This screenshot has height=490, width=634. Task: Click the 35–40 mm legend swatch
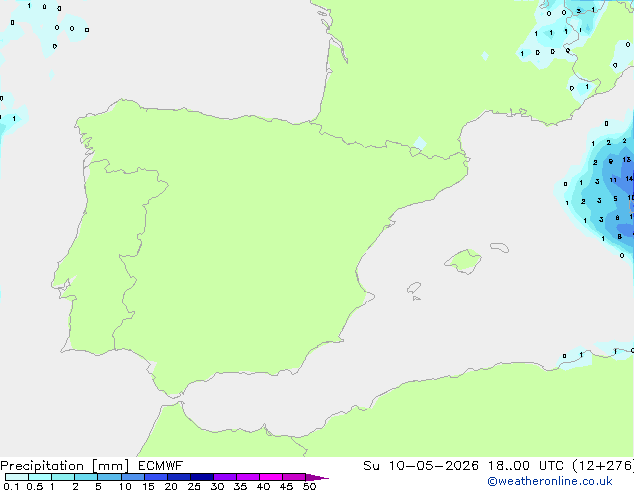[248, 477]
